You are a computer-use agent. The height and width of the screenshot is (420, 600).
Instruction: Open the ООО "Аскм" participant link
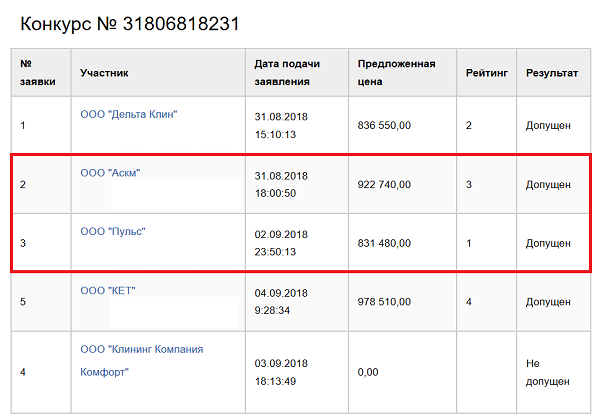point(110,172)
